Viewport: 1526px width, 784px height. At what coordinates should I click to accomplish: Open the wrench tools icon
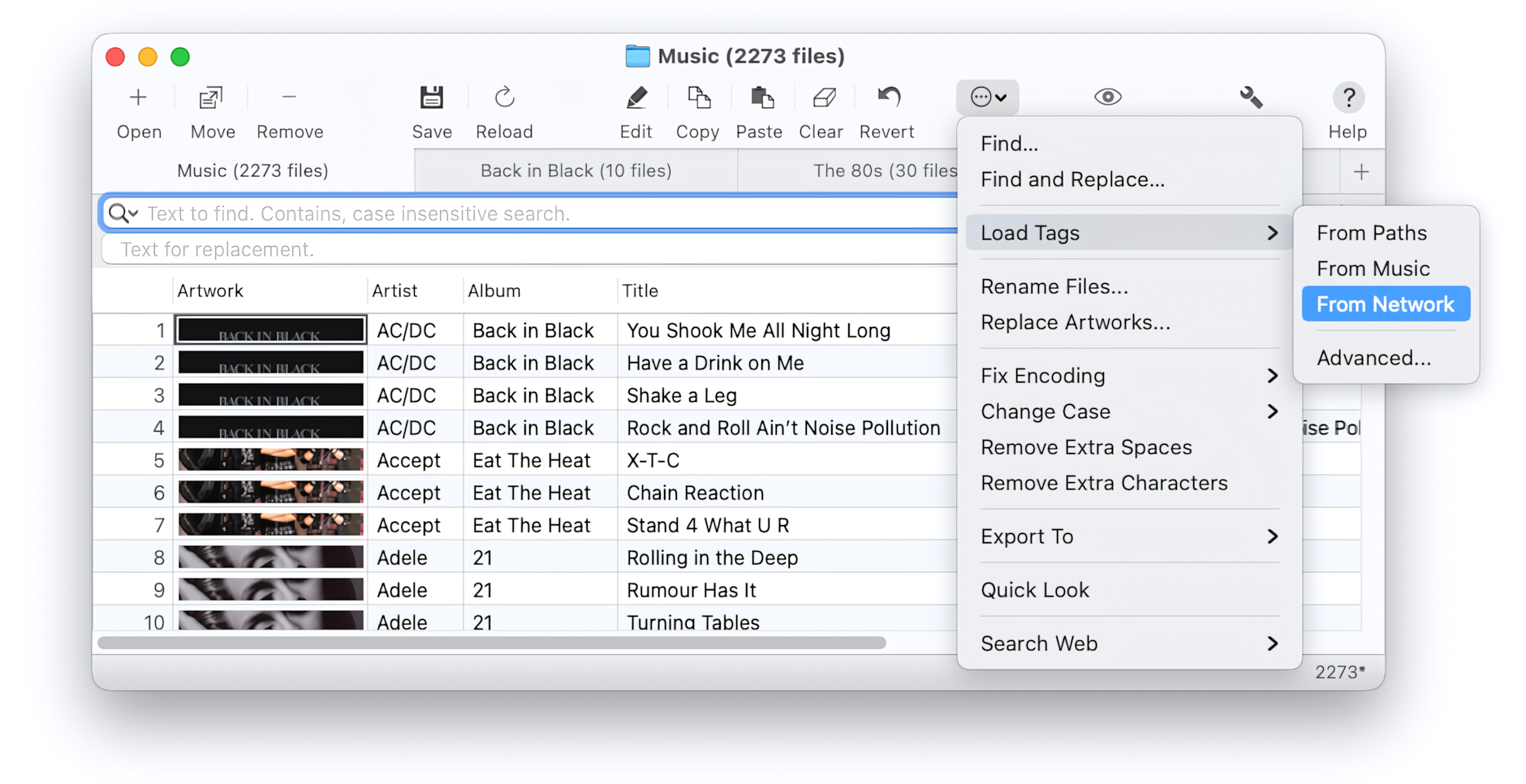click(1251, 97)
